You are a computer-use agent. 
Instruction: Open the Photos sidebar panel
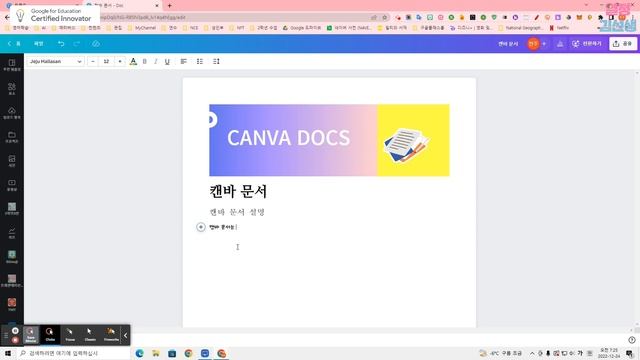[12, 161]
